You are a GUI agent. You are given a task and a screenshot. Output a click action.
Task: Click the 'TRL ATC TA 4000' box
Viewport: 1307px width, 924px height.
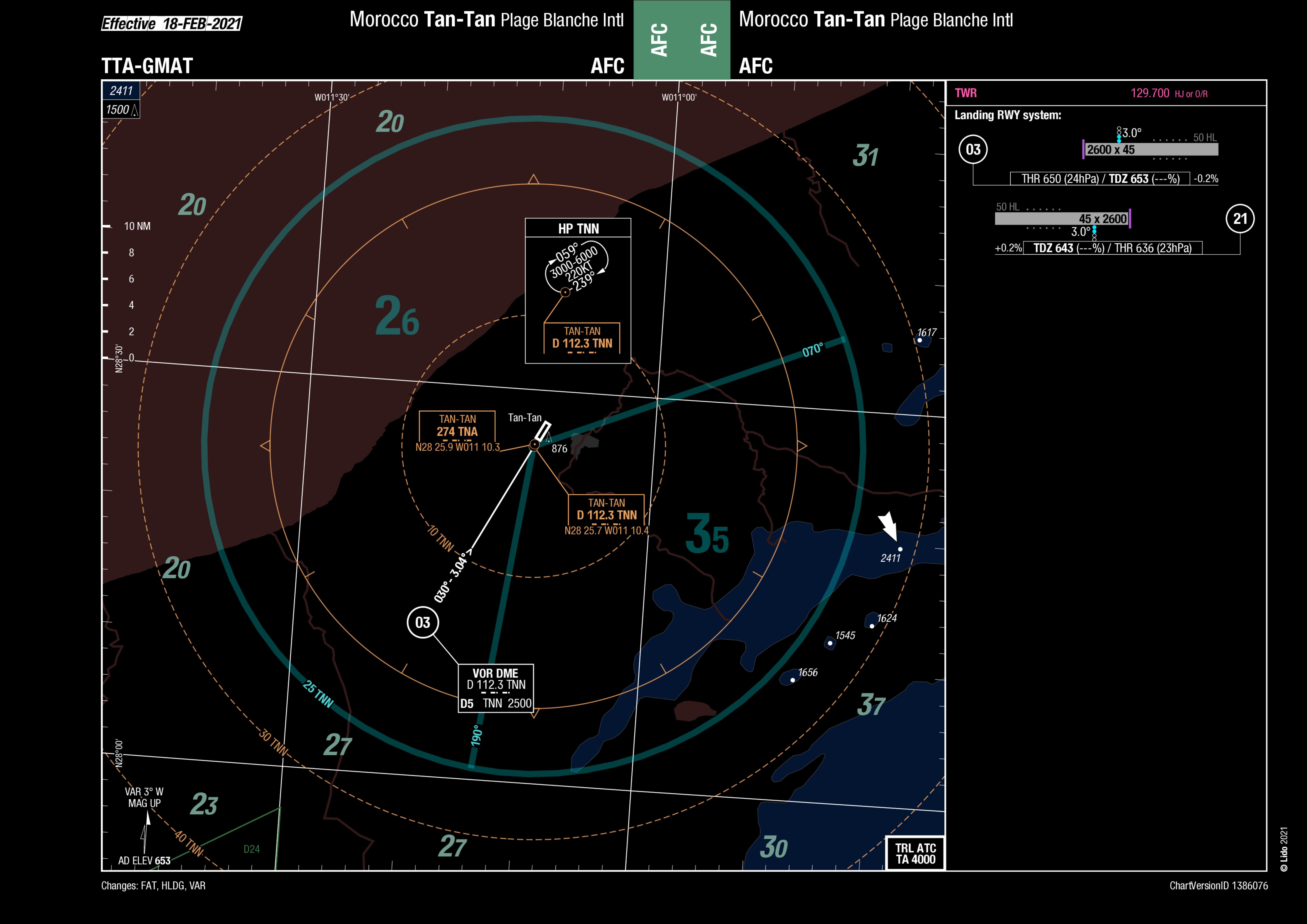pos(915,853)
